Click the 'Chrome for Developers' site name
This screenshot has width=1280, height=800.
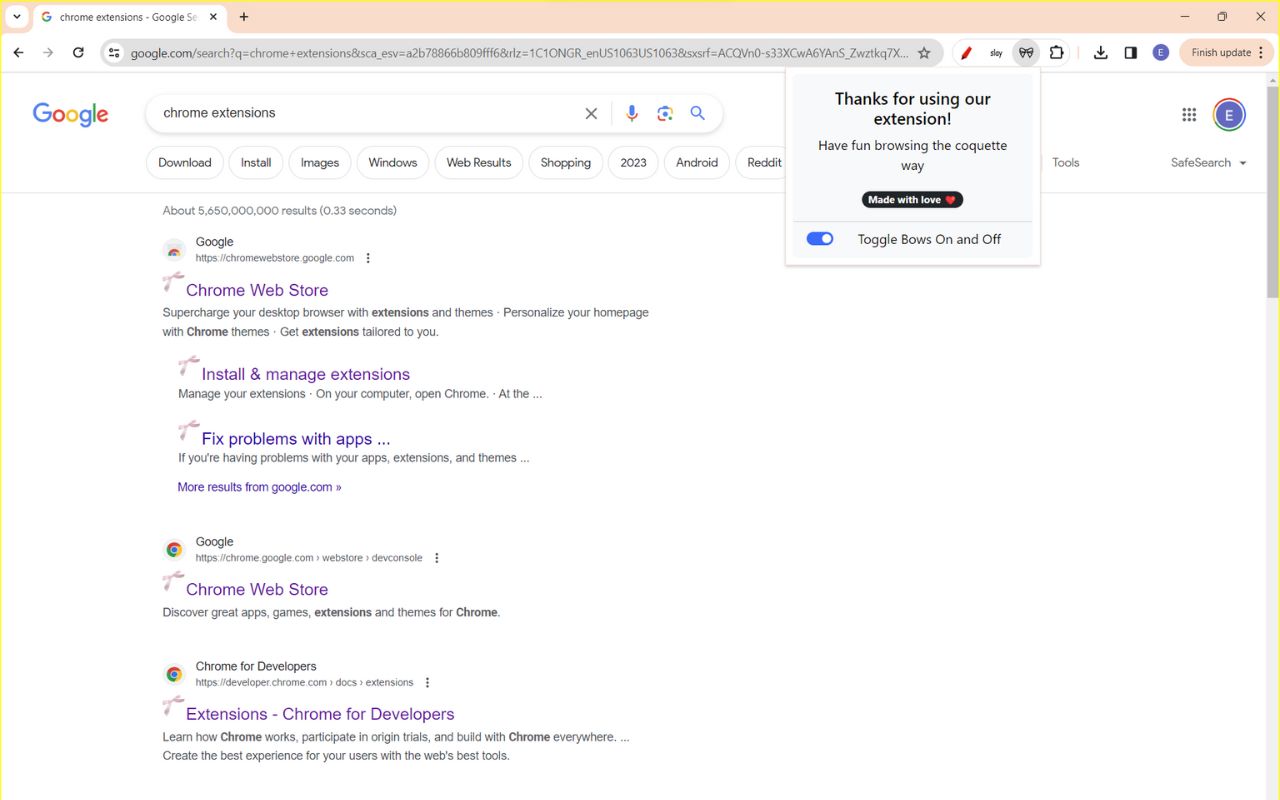click(x=256, y=667)
